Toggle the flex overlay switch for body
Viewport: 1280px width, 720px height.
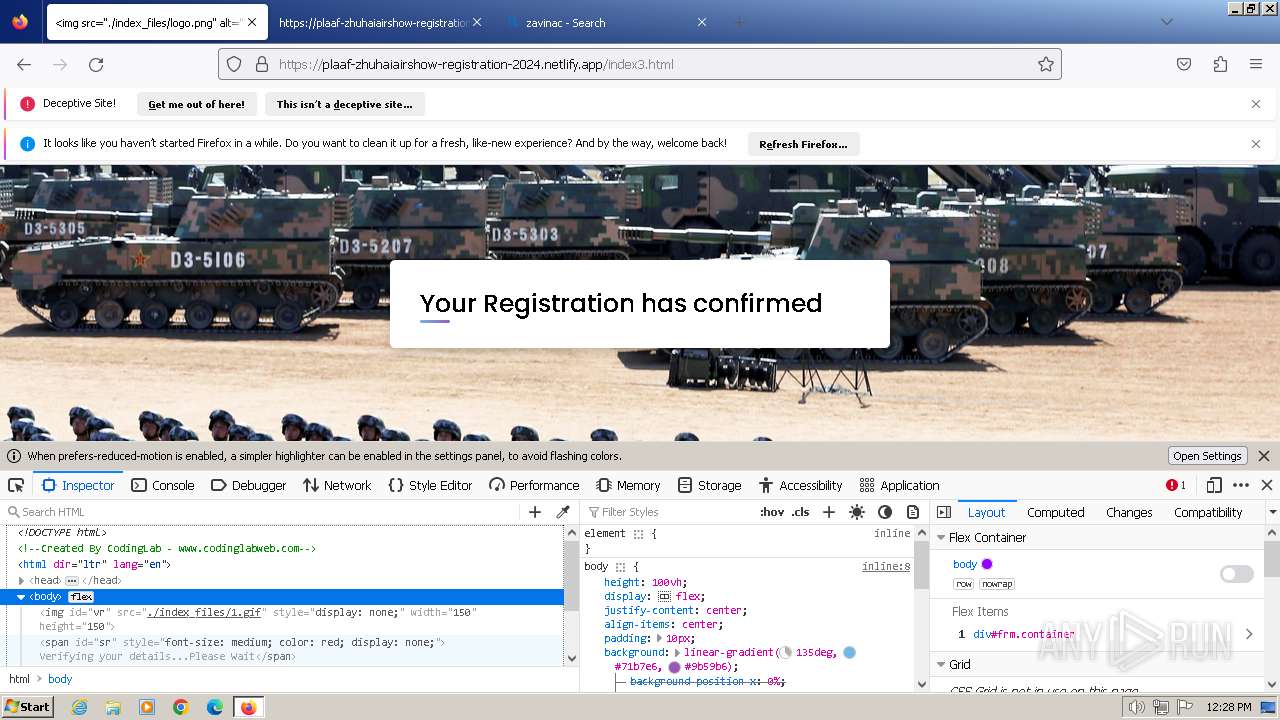pos(1237,574)
